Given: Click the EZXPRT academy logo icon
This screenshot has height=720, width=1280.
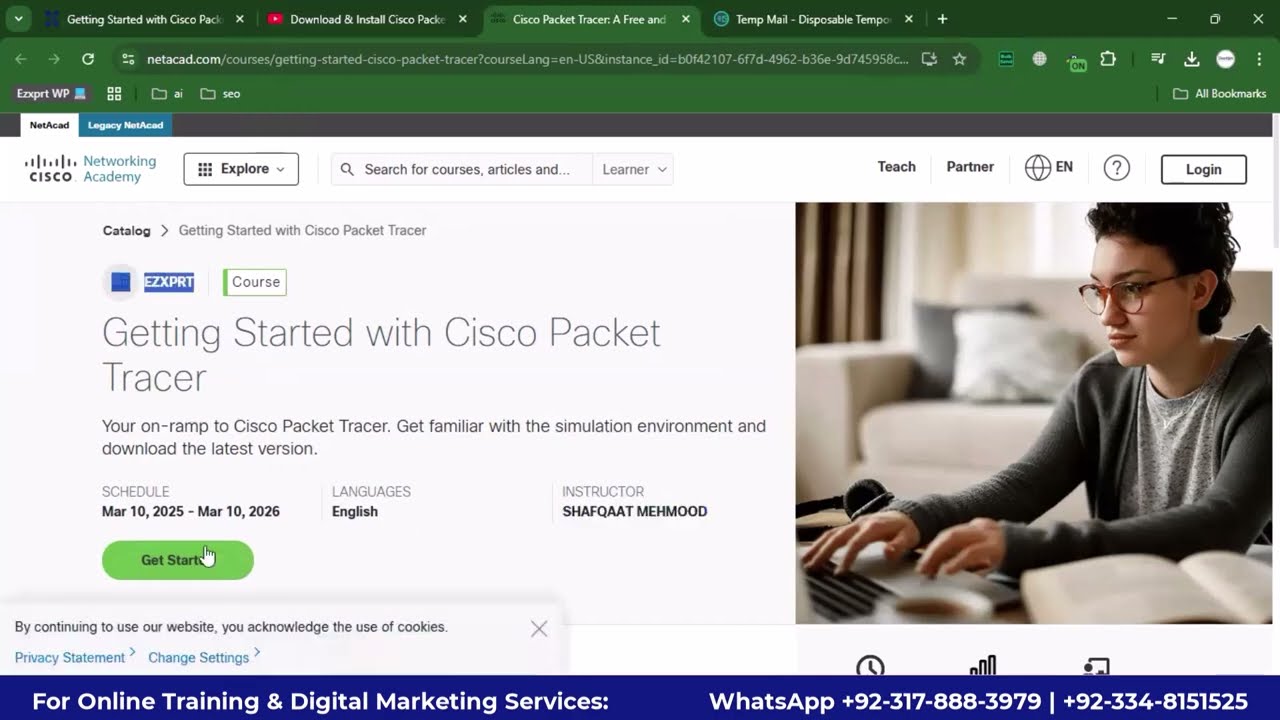Looking at the screenshot, I should (121, 282).
